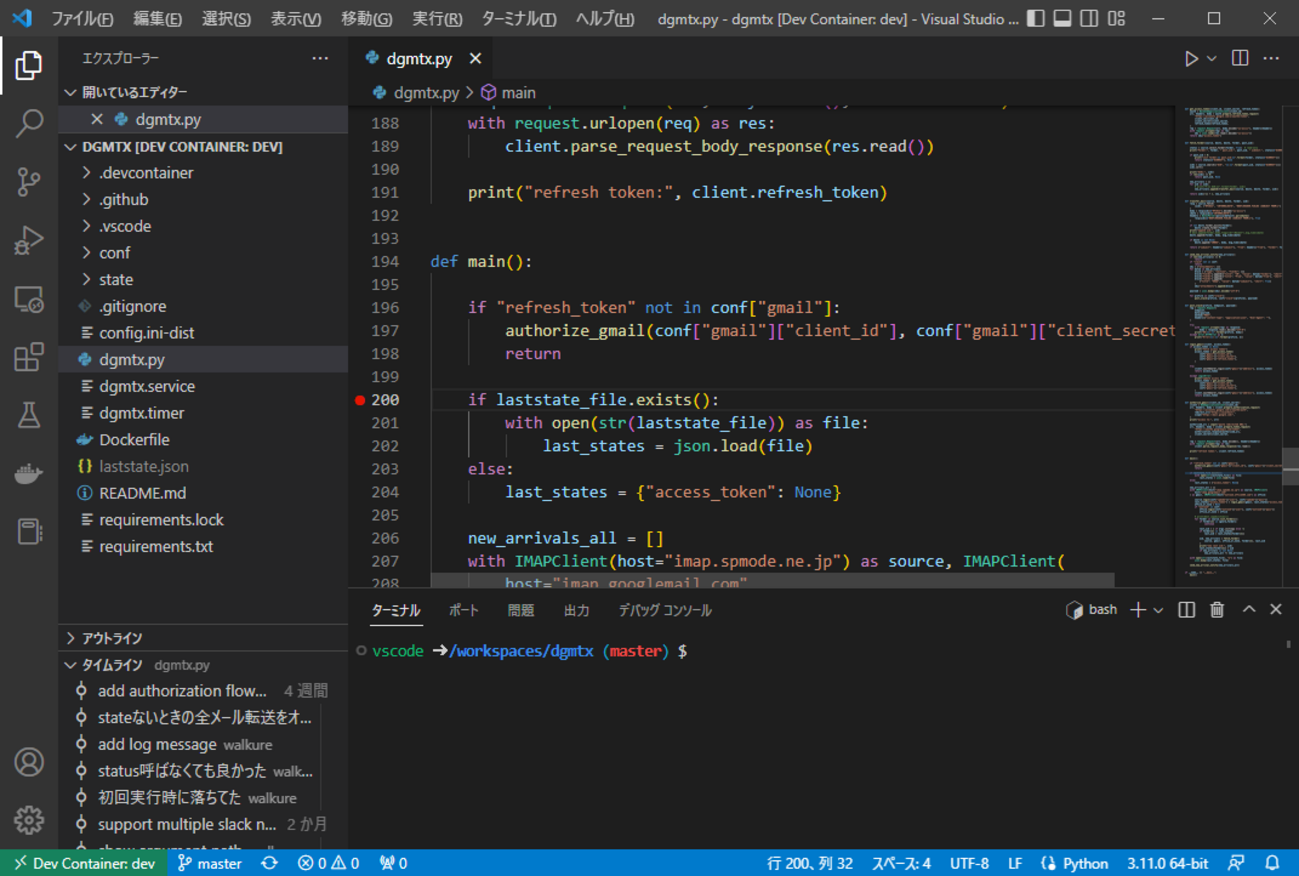The image size is (1299, 876).
Task: Open the Explorer view in activity bar
Action: [x=29, y=66]
